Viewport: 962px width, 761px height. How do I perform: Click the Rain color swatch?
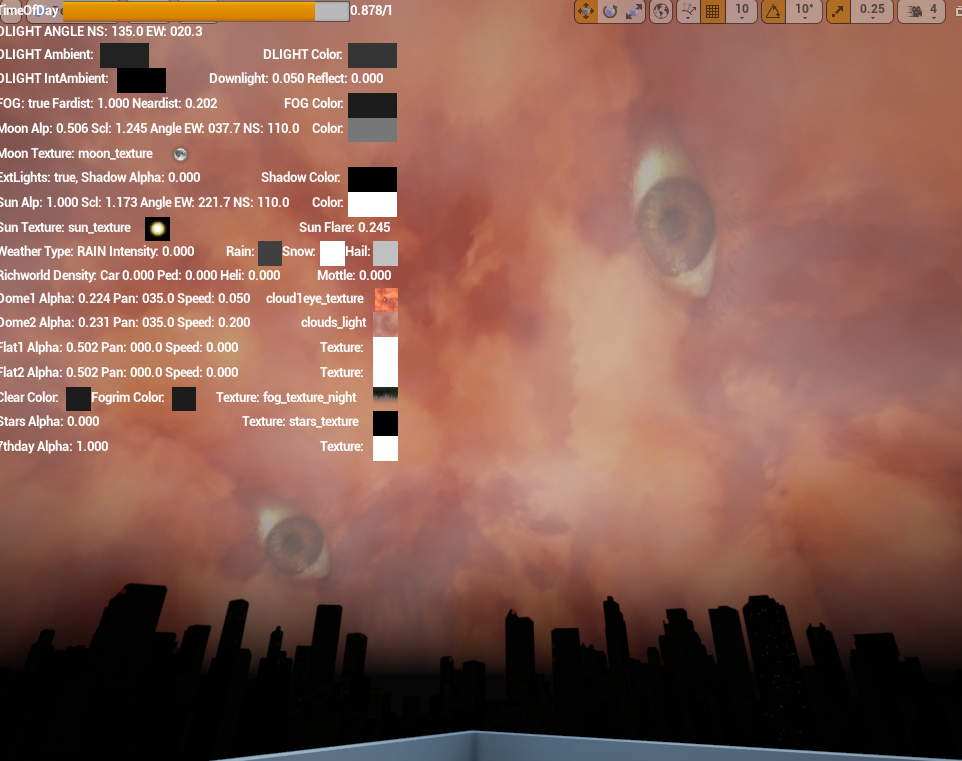coord(269,253)
